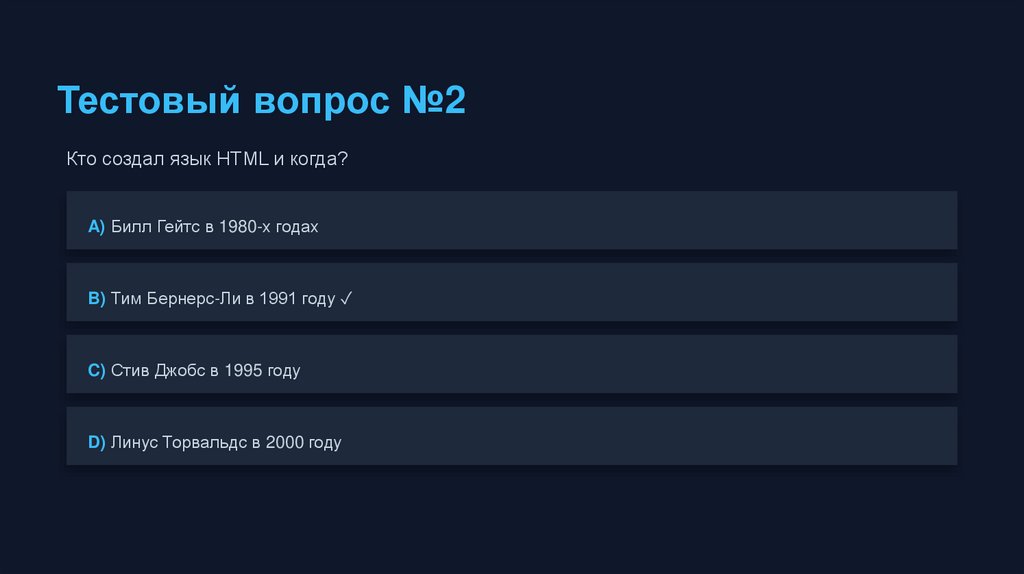Click the blue "C)" letter label
The height and width of the screenshot is (574, 1024).
pyautogui.click(x=96, y=371)
